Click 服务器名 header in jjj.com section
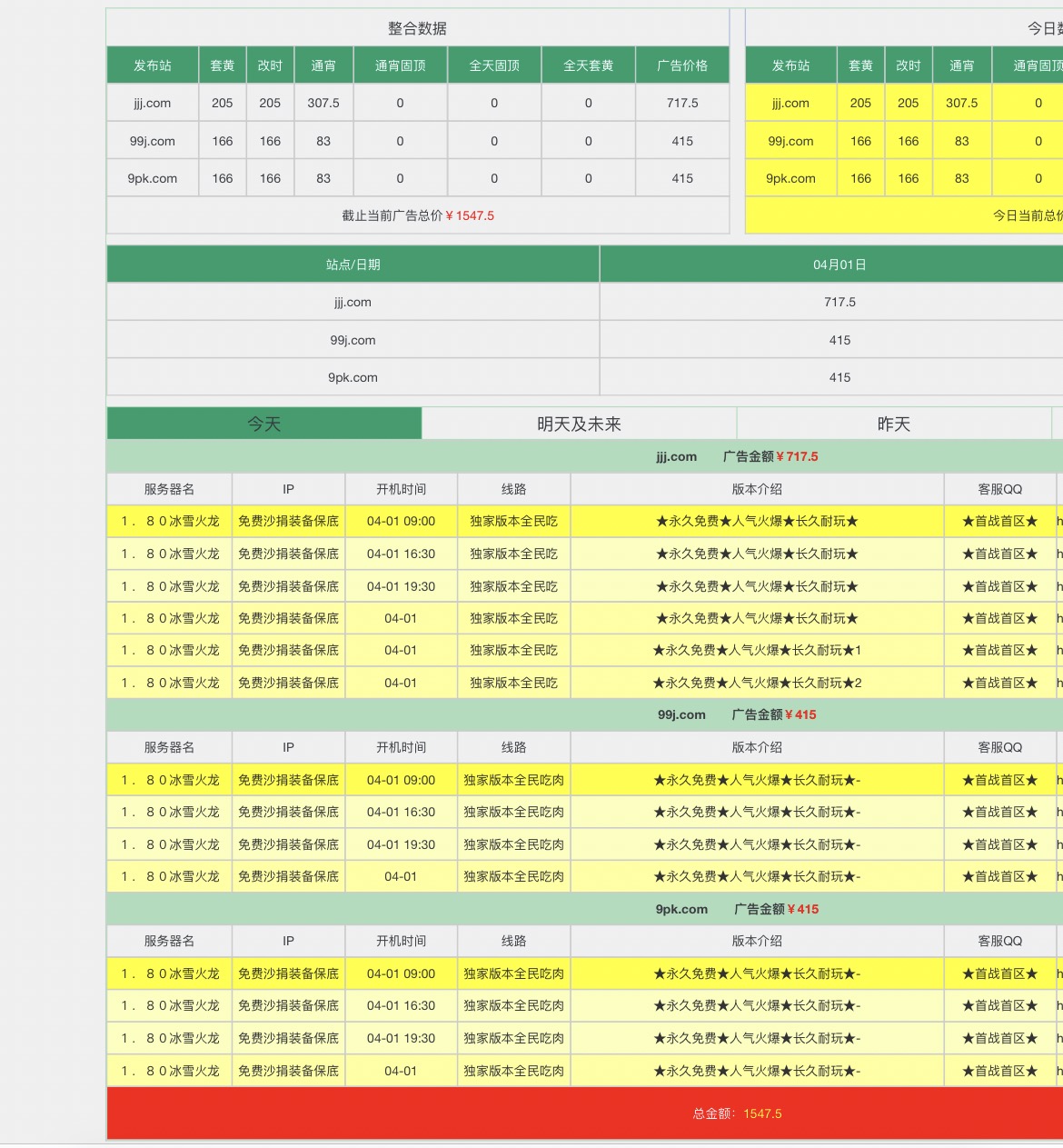 click(169, 489)
